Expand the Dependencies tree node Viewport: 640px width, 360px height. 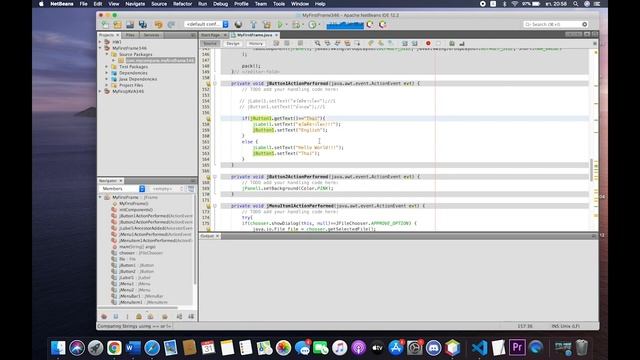tap(107, 73)
